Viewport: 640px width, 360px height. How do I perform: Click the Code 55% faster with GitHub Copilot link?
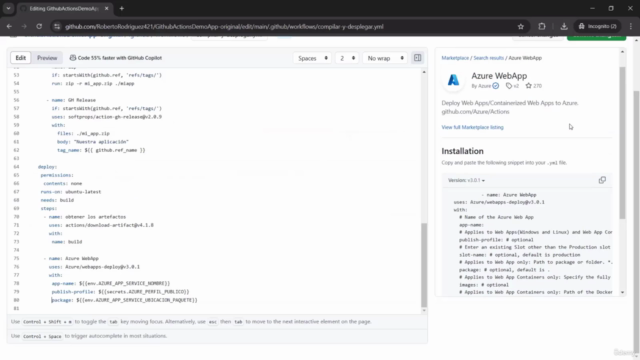(116, 58)
